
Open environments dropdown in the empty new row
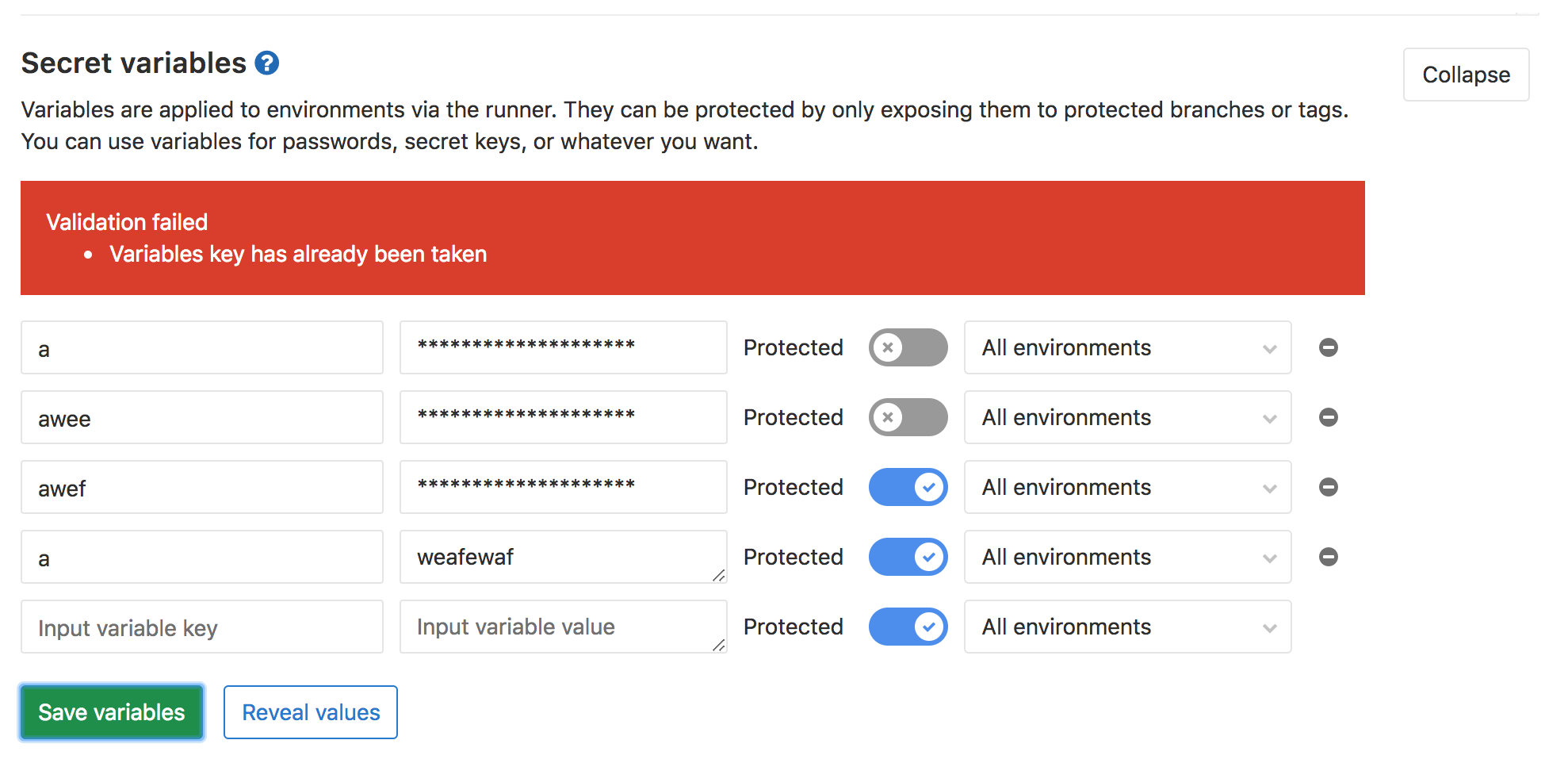click(1127, 627)
